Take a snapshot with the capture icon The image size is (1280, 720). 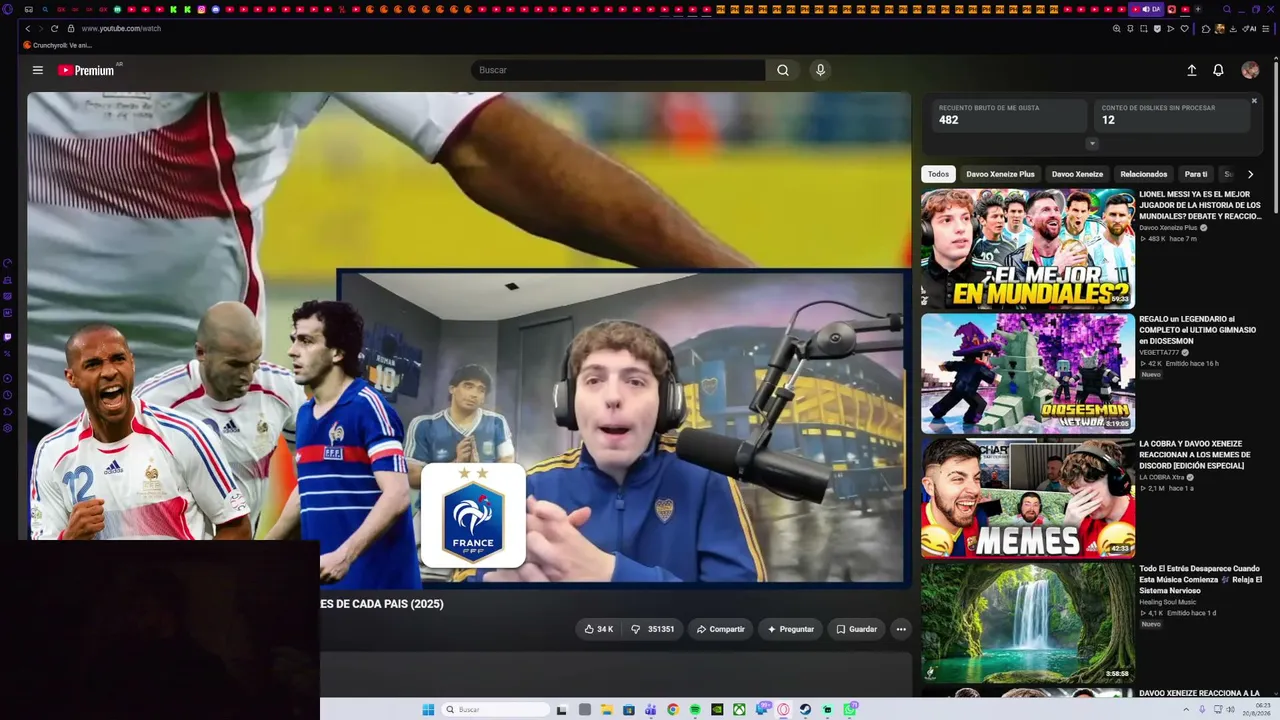pyautogui.click(x=1144, y=29)
